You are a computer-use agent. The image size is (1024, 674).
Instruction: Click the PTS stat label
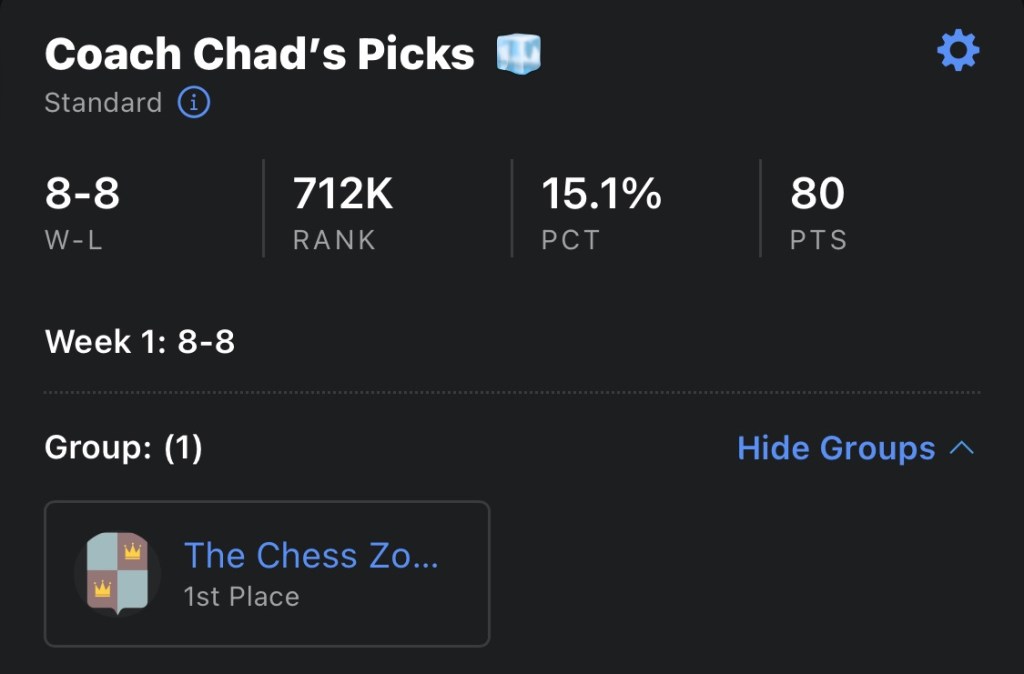pos(818,241)
